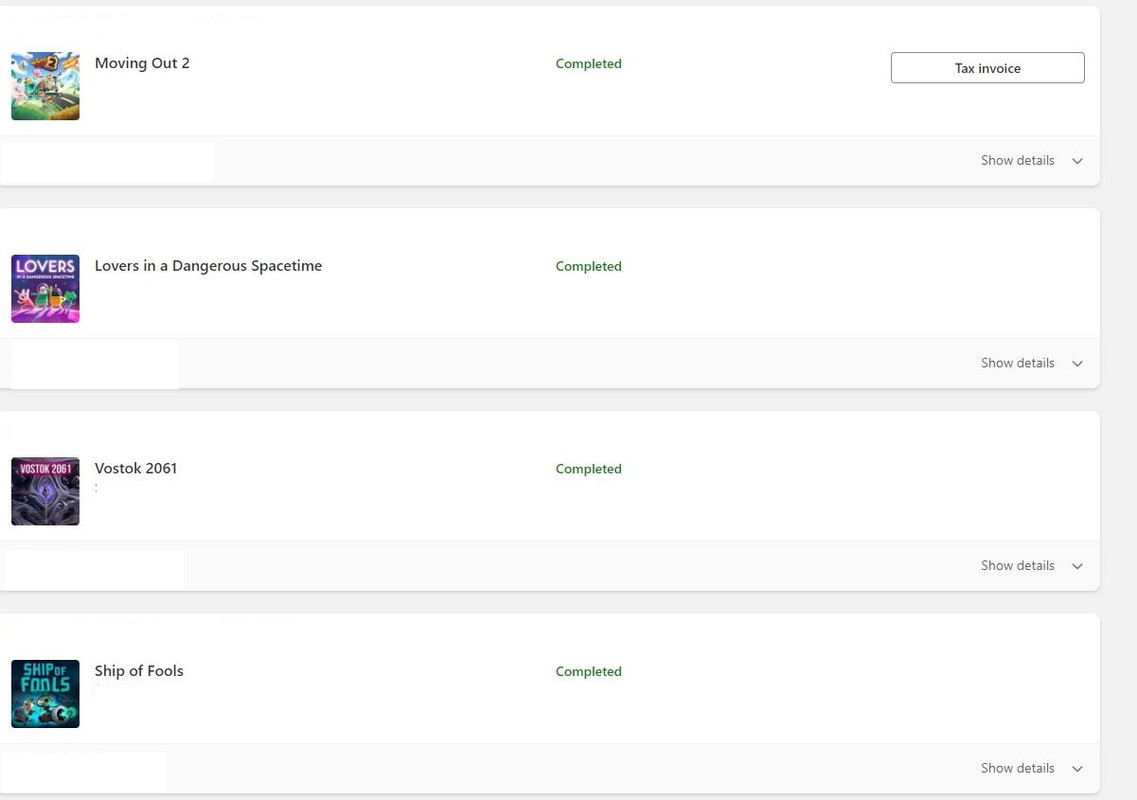The image size is (1137, 800).
Task: Click the Completed status for Moving Out 2
Action: click(588, 64)
